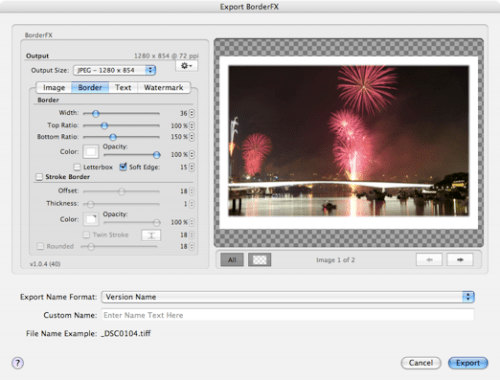The height and width of the screenshot is (380, 500).
Task: Adjust the Rounded value stepper
Action: 192,246
